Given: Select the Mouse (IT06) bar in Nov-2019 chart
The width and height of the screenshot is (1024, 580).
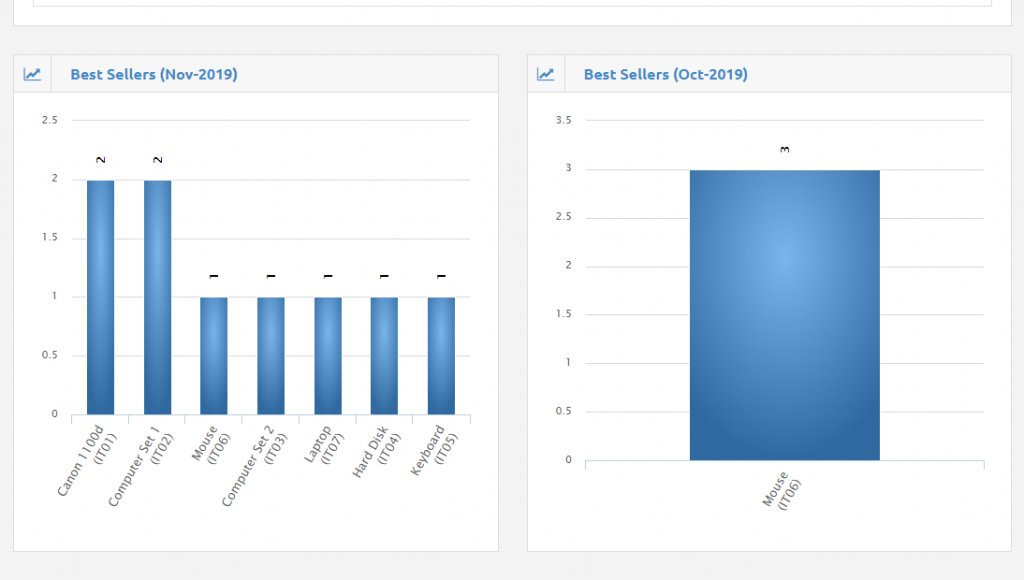Looking at the screenshot, I should [214, 356].
